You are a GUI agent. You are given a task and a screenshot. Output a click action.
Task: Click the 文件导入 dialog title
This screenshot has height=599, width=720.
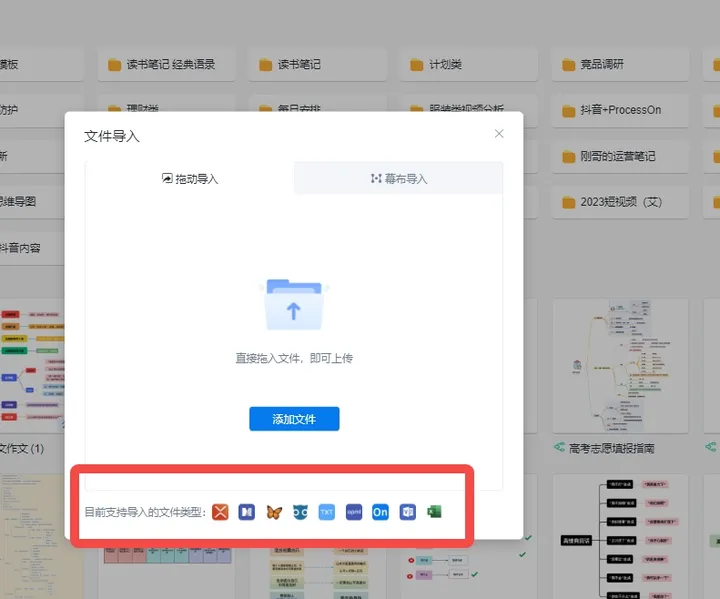click(112, 136)
